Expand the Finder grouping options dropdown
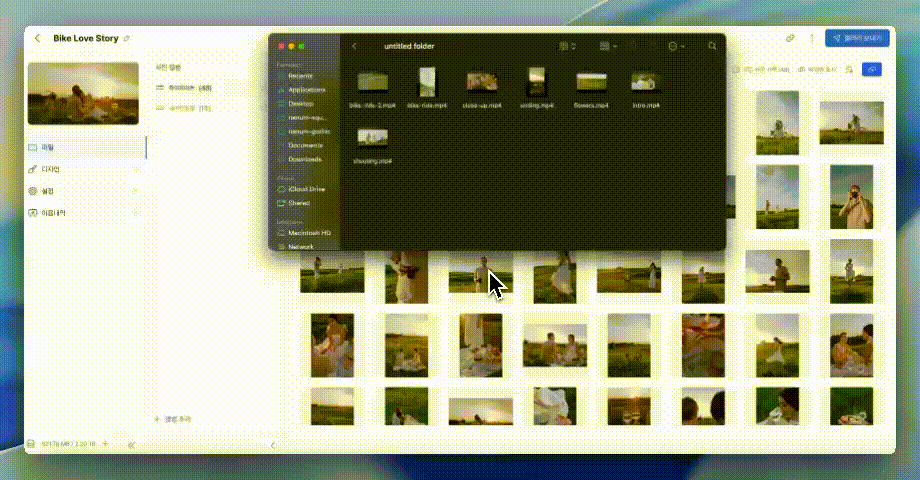The image size is (920, 480). click(607, 46)
